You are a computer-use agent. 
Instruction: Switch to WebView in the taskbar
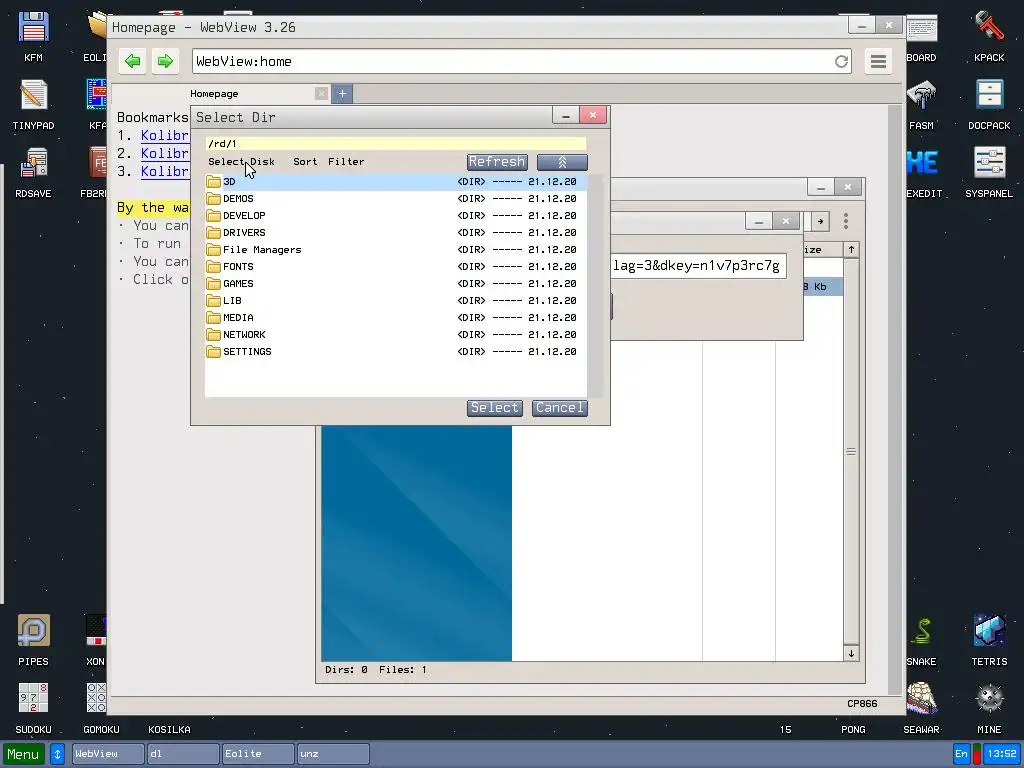pos(108,754)
